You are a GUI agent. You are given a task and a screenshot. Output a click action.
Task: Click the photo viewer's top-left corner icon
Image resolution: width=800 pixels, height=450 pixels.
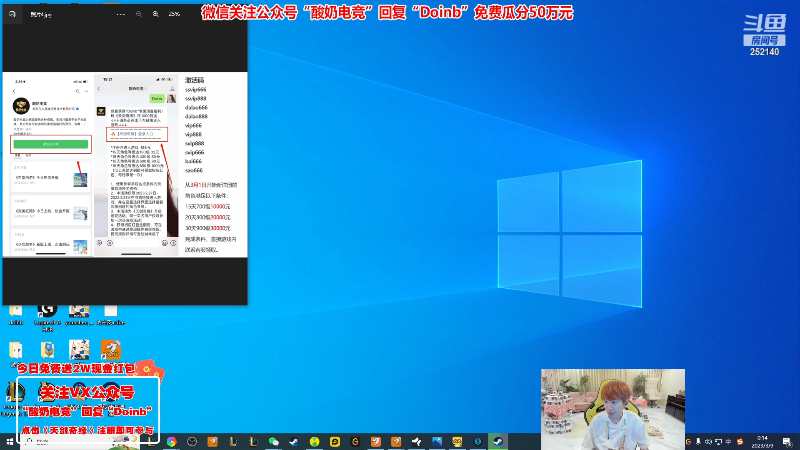(x=12, y=14)
